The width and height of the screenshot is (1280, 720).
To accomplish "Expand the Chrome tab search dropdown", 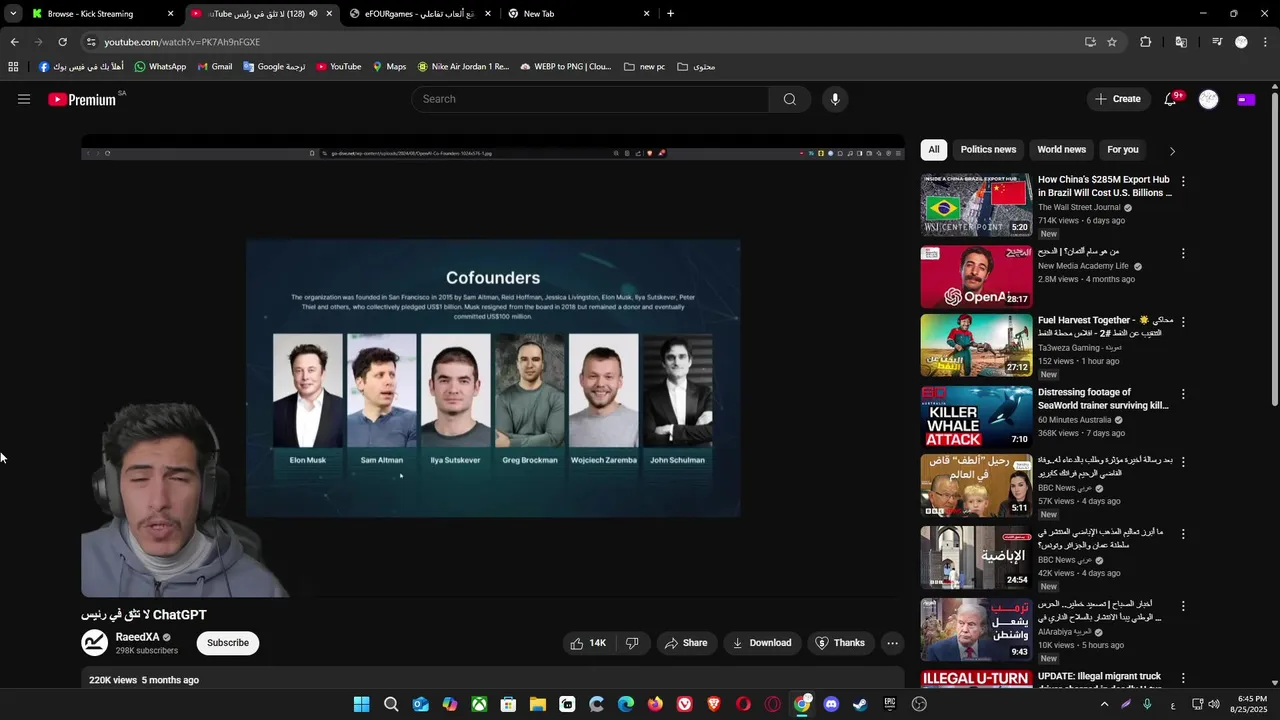I will tap(13, 14).
